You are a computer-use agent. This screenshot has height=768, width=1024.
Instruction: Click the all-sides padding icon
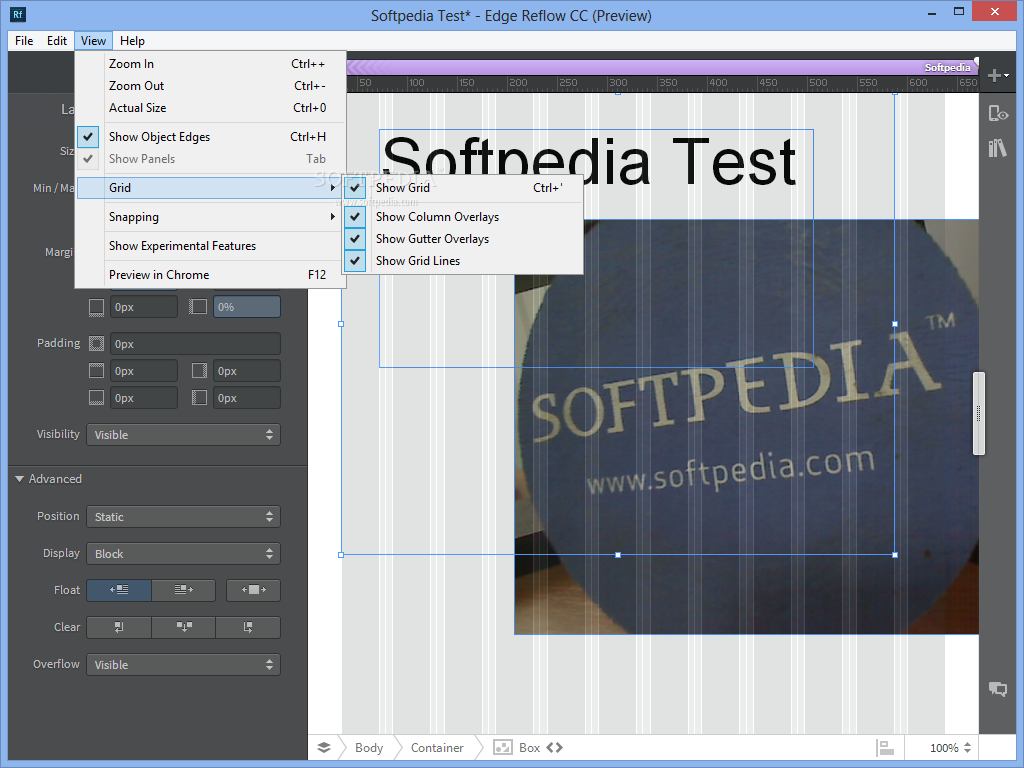pos(96,344)
